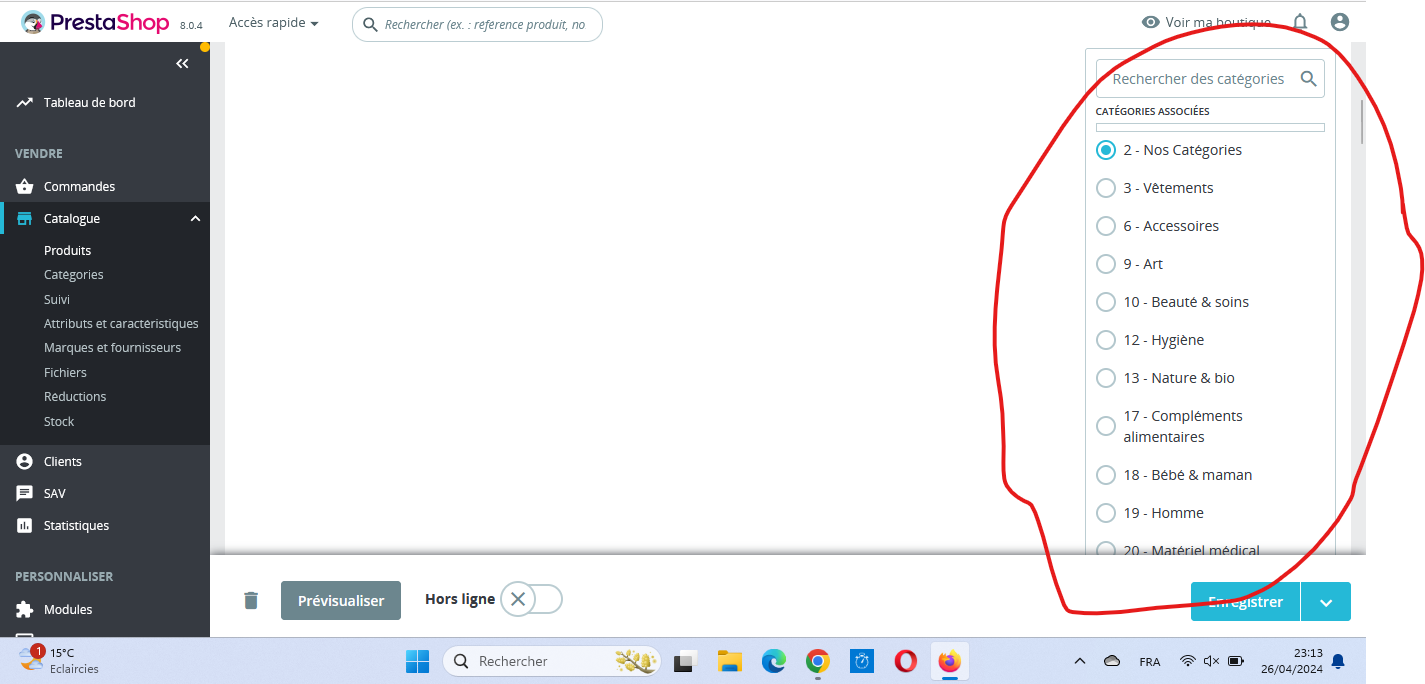Open the blue stopwatch app on the taskbar

coord(862,661)
